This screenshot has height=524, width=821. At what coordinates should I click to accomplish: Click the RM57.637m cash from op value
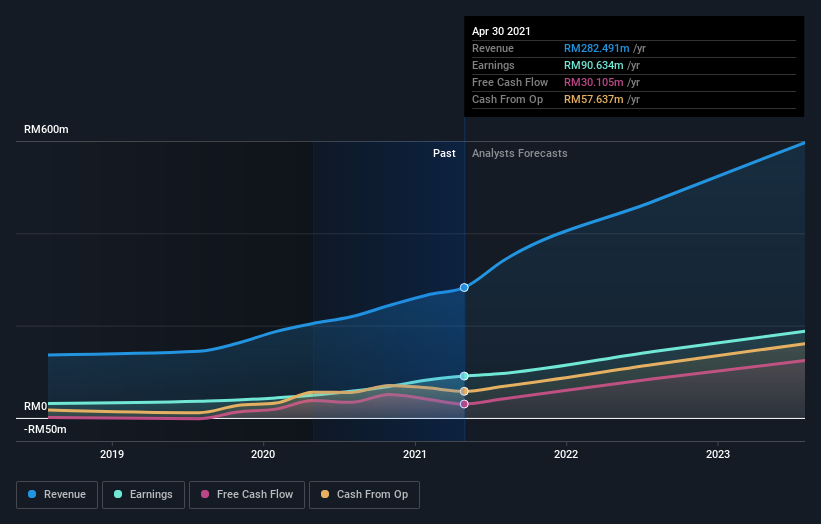pyautogui.click(x=593, y=99)
